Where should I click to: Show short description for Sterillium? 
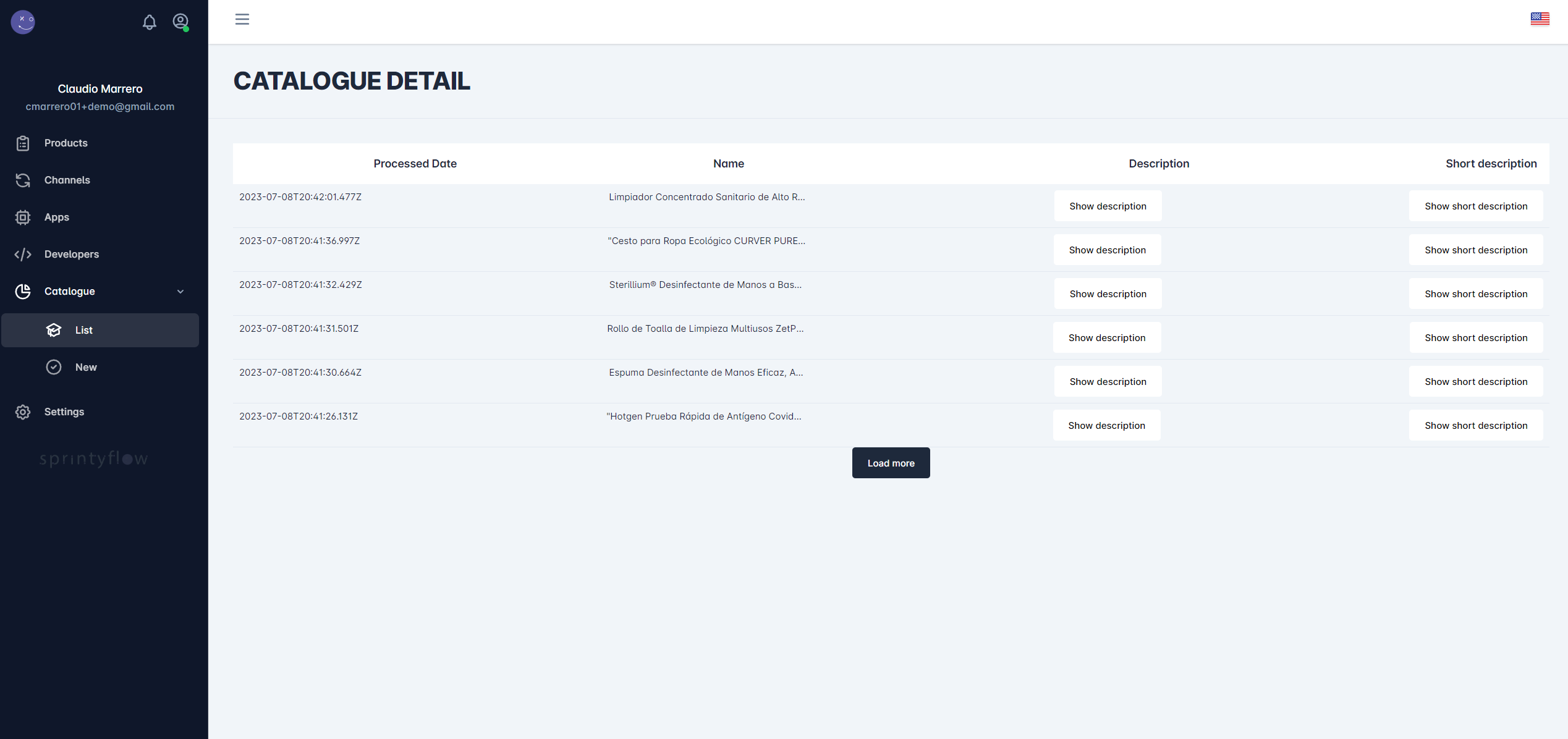coord(1476,293)
